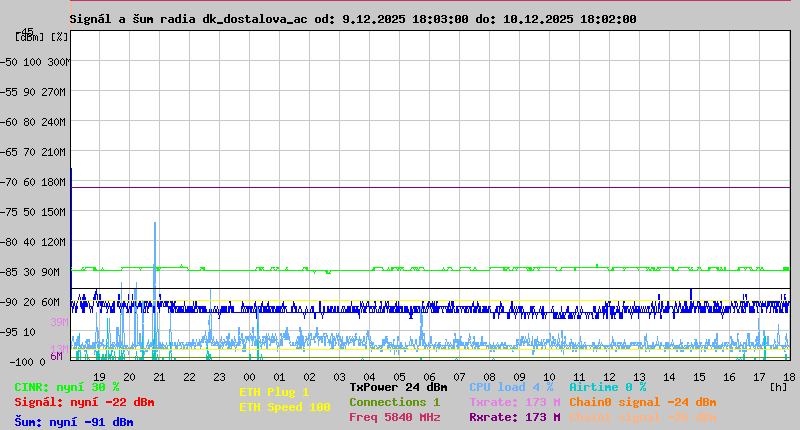800x430 pixels.
Task: Click the '00' midnight tick on the time axis
Action: [249, 377]
